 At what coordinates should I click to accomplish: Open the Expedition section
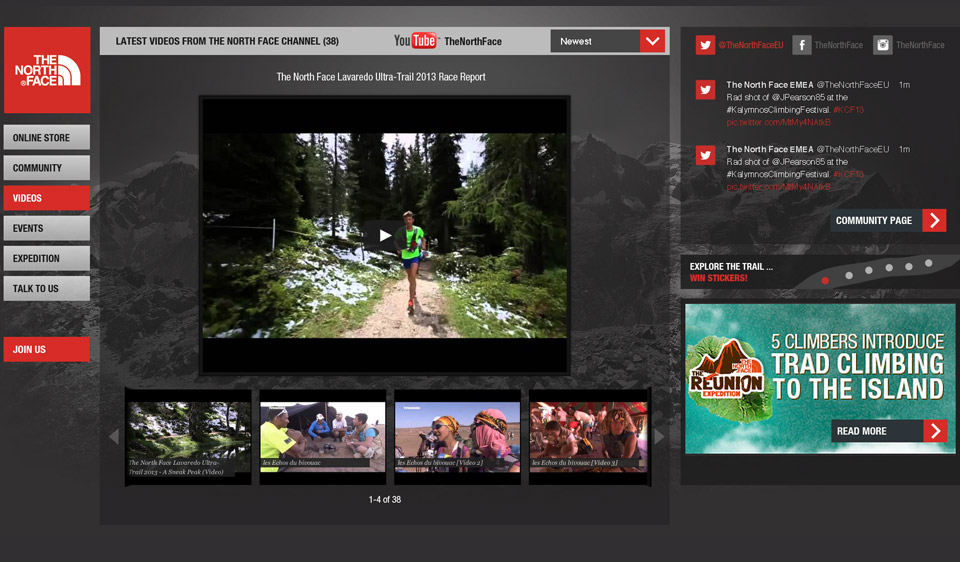click(x=47, y=258)
